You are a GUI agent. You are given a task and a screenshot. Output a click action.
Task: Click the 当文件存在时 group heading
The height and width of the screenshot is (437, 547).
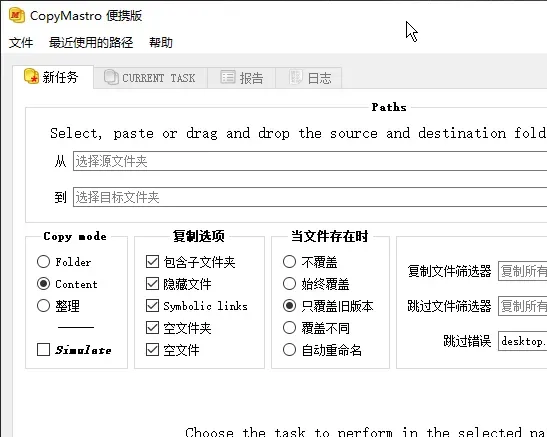(x=330, y=236)
